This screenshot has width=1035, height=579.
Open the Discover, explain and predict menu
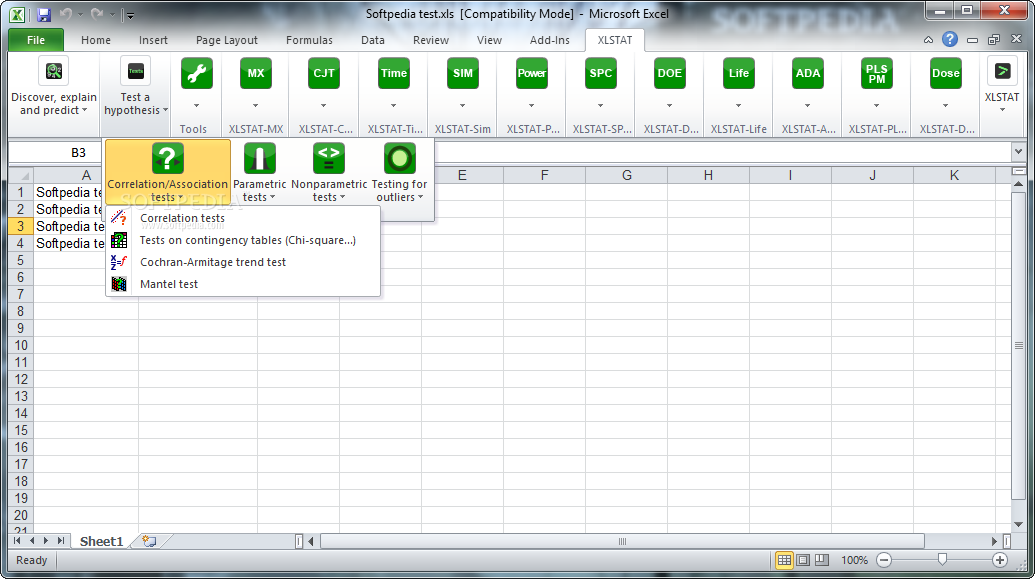54,86
